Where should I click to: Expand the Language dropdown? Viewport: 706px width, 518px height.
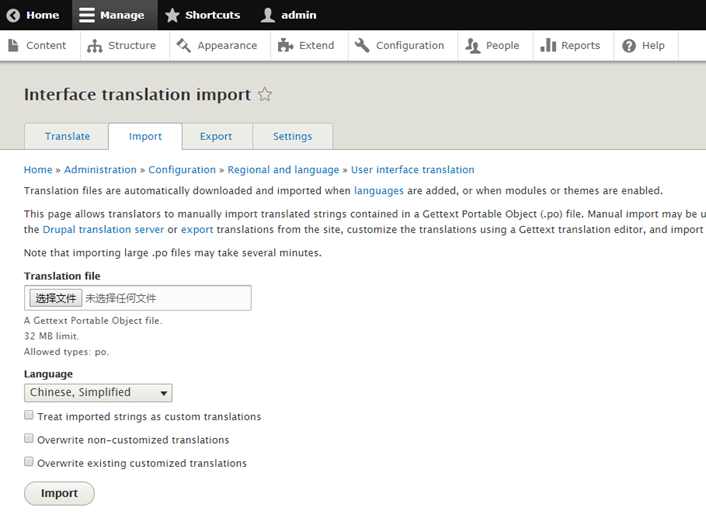point(98,393)
